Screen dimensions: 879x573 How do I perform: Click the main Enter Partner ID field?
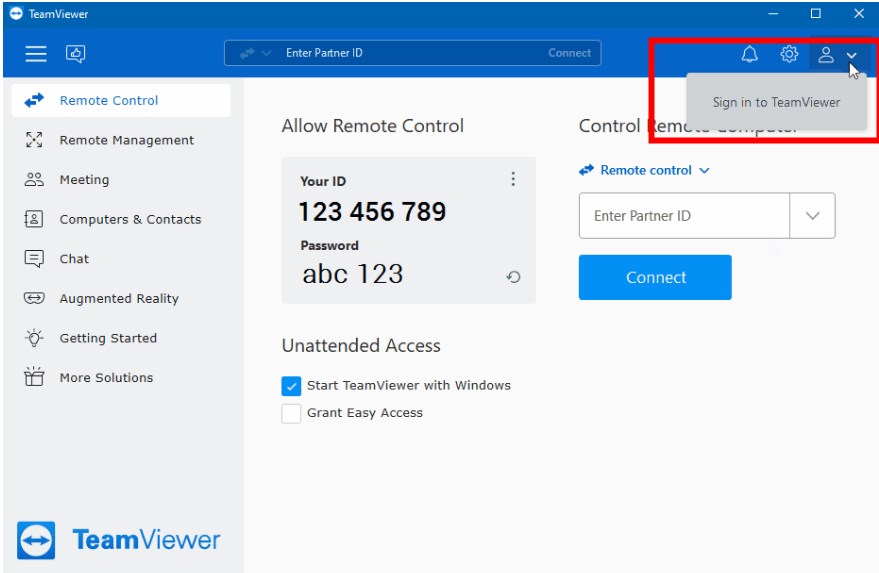click(684, 216)
